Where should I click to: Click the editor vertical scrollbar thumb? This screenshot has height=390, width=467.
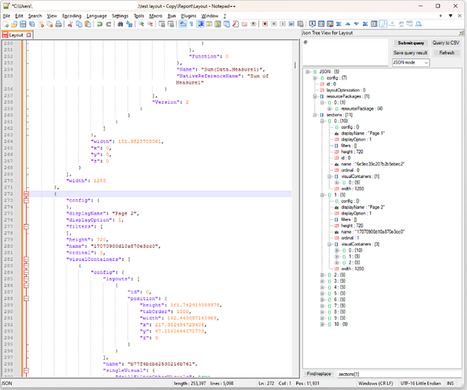[x=295, y=65]
